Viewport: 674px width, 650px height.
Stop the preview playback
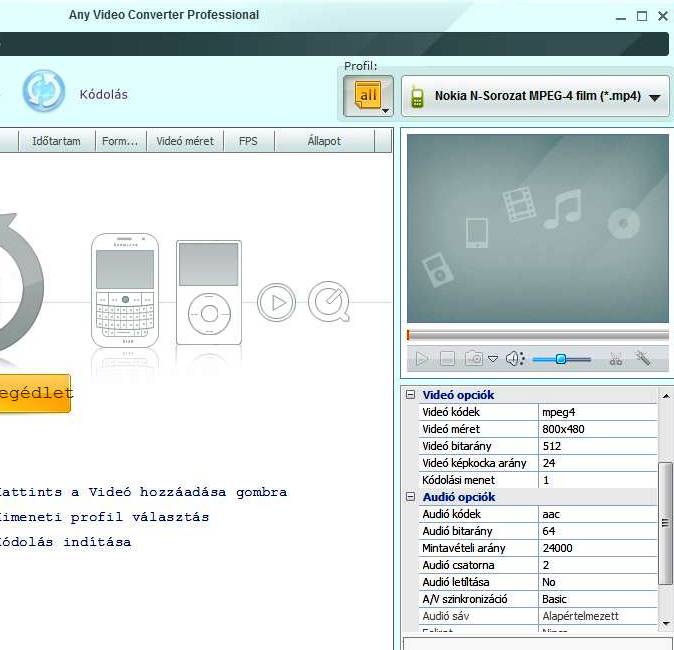(447, 359)
